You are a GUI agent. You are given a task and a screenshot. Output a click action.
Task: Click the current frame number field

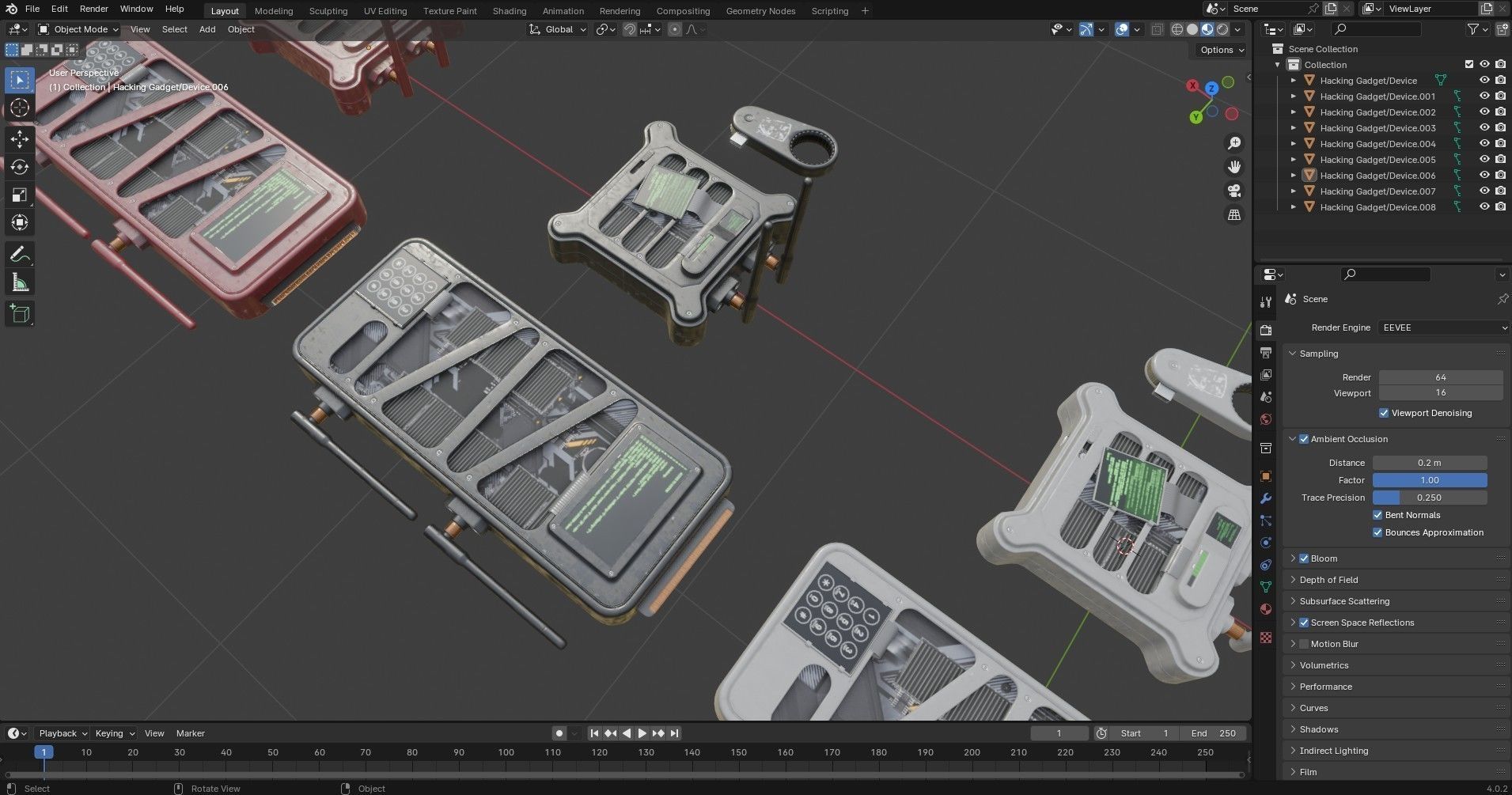tap(1059, 733)
